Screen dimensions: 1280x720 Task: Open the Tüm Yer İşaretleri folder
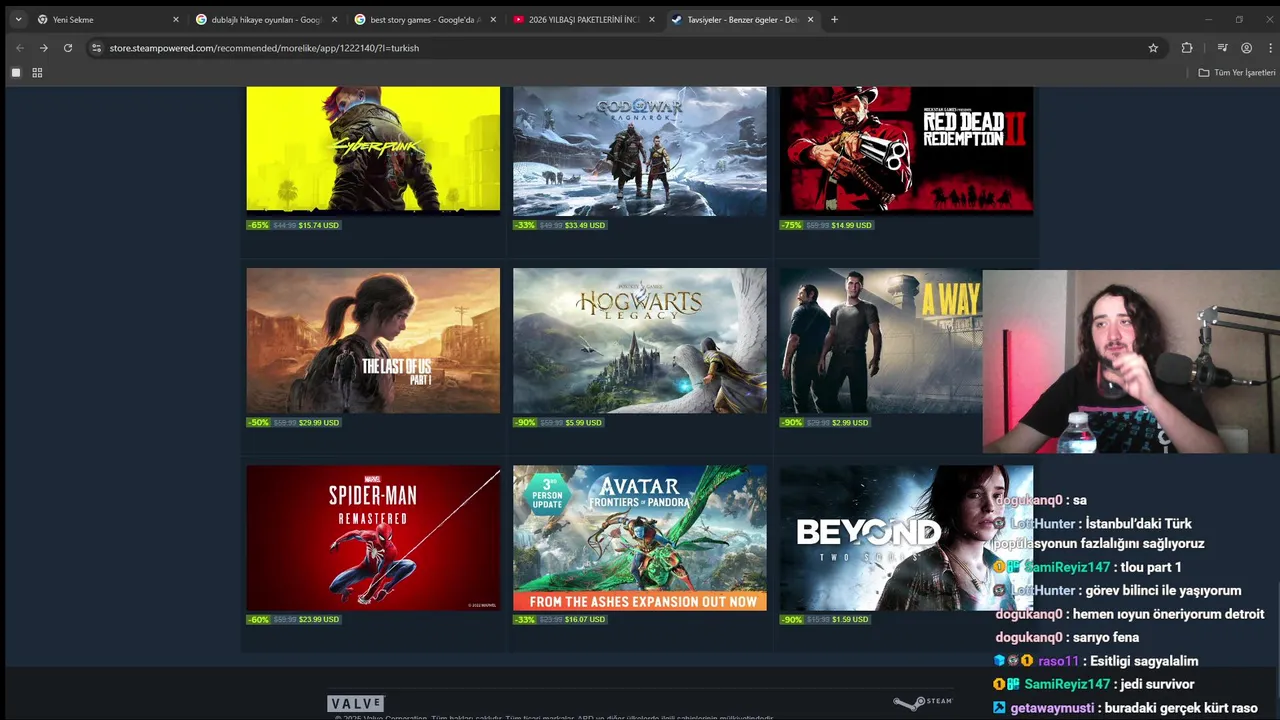pos(1237,72)
